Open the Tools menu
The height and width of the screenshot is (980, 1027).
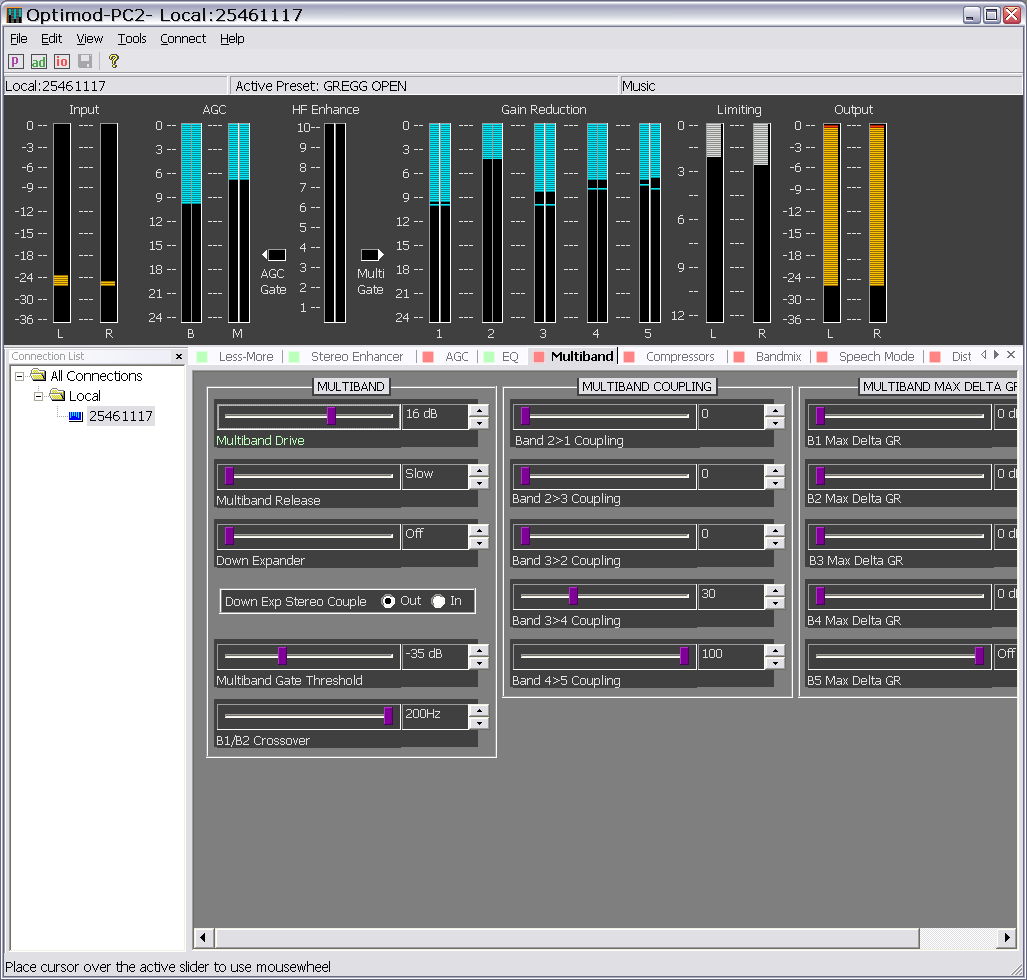tap(132, 39)
